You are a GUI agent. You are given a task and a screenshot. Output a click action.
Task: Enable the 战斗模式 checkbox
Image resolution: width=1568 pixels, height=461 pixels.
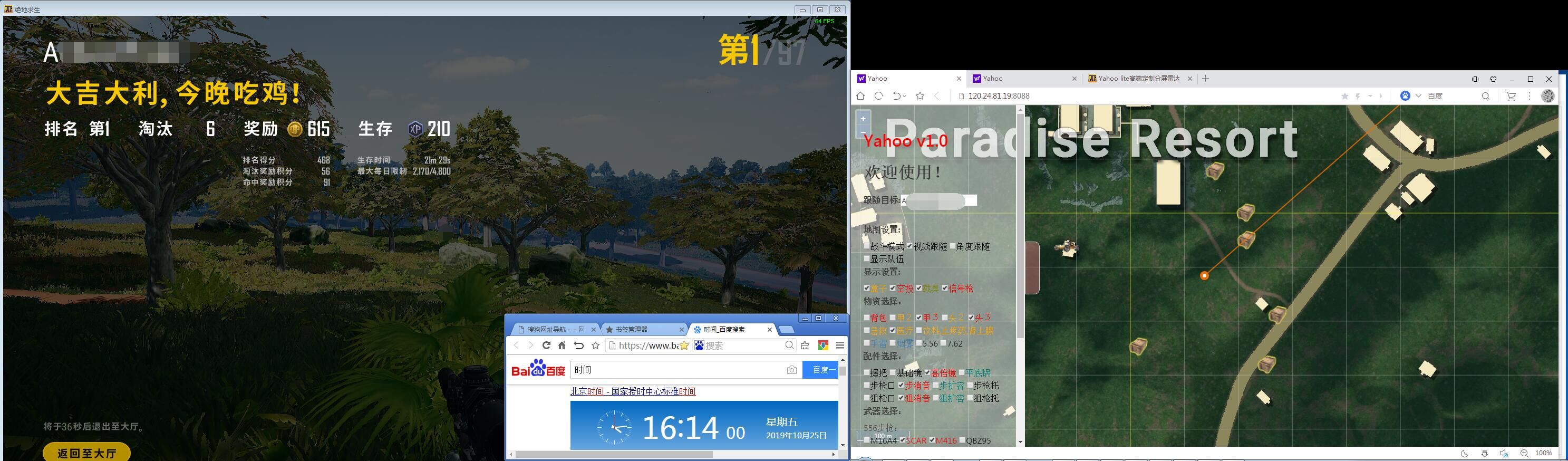point(867,246)
